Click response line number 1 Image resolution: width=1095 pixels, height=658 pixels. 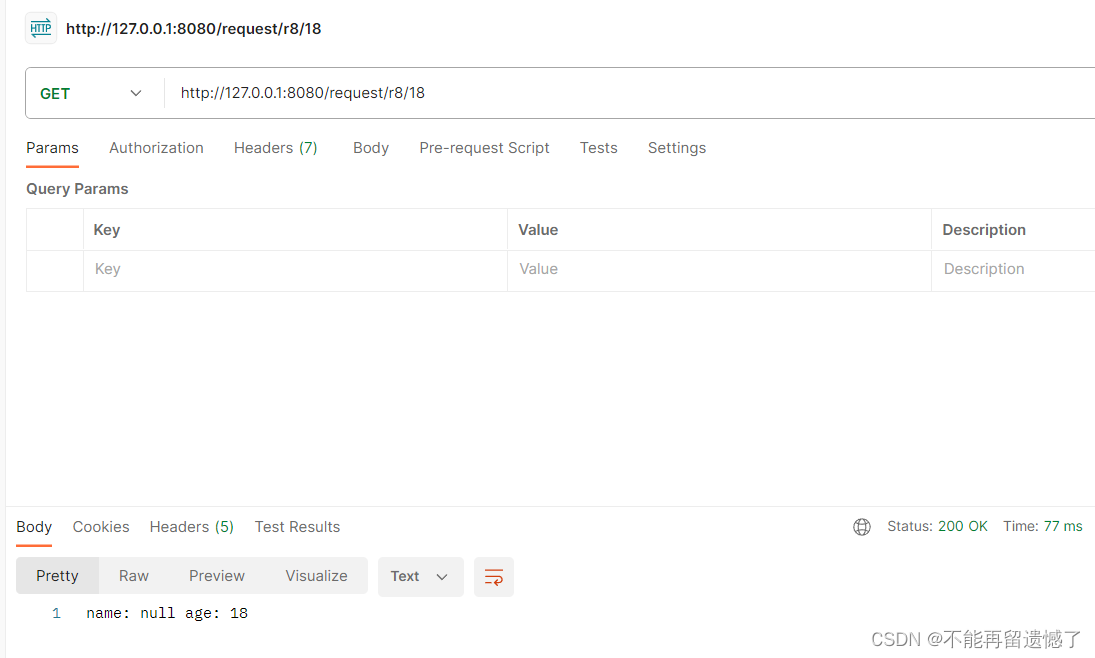pyautogui.click(x=56, y=613)
